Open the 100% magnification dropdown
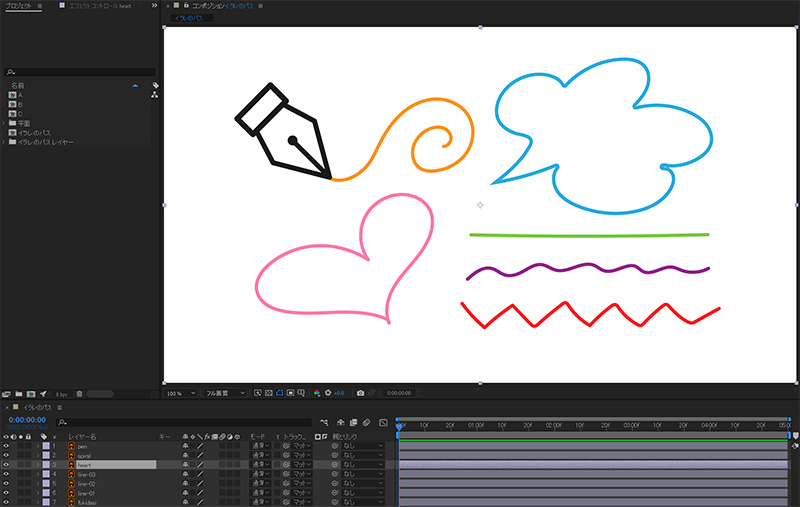Viewport: 800px width, 507px height. click(x=179, y=393)
